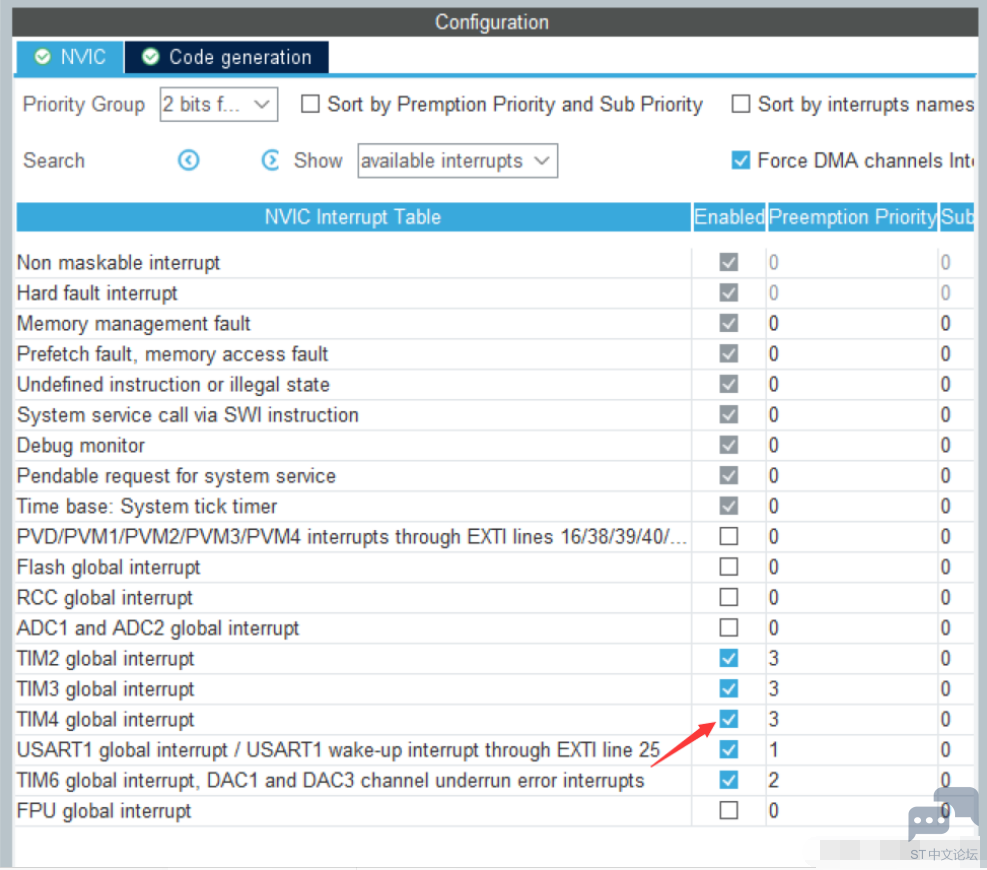987x870 pixels.
Task: Toggle Sort by Premption Priority and Sub Priority
Action: pos(311,104)
